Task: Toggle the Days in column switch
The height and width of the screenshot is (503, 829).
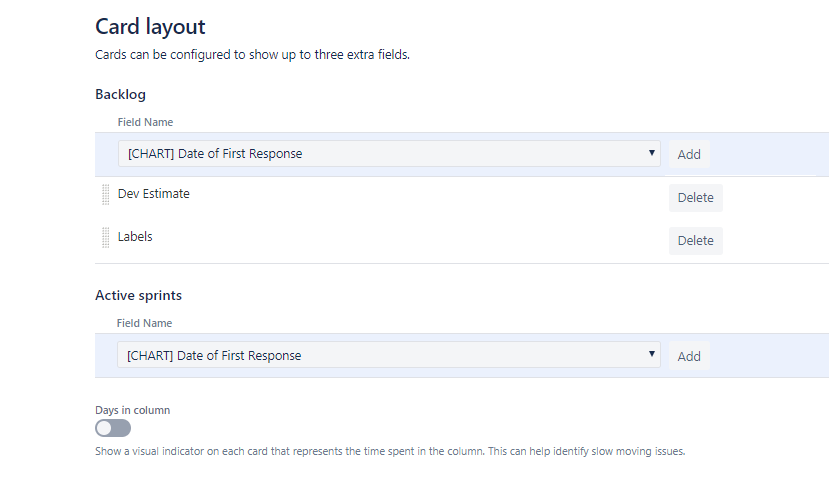Action: point(113,428)
